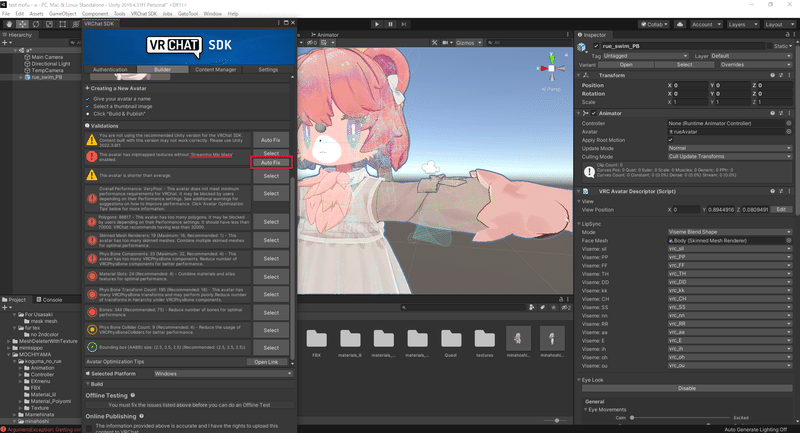Toggle the Apply Root Motion checkbox
The width and height of the screenshot is (800, 433).
click(x=670, y=140)
